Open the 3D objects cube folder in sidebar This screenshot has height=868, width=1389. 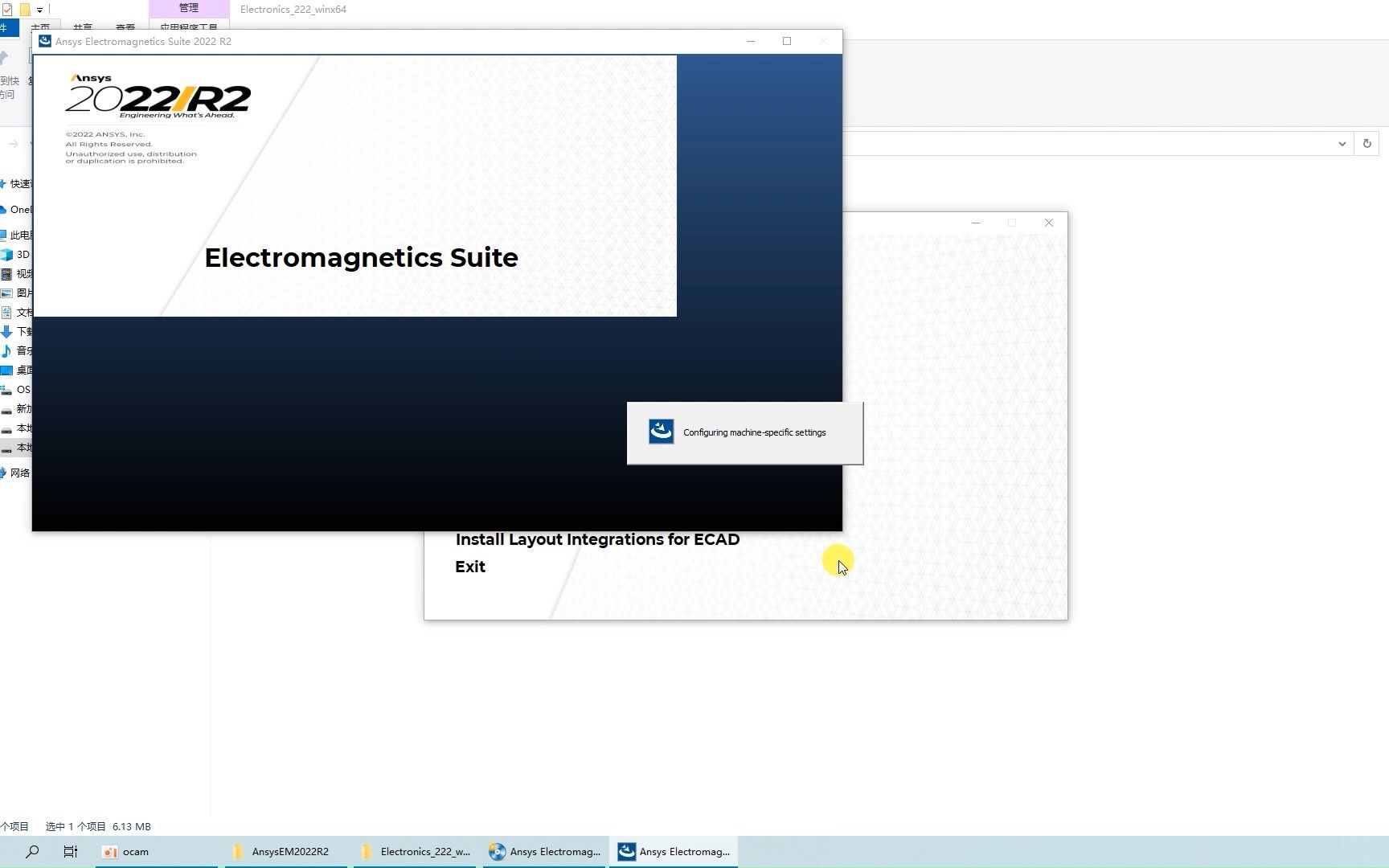pyautogui.click(x=16, y=255)
